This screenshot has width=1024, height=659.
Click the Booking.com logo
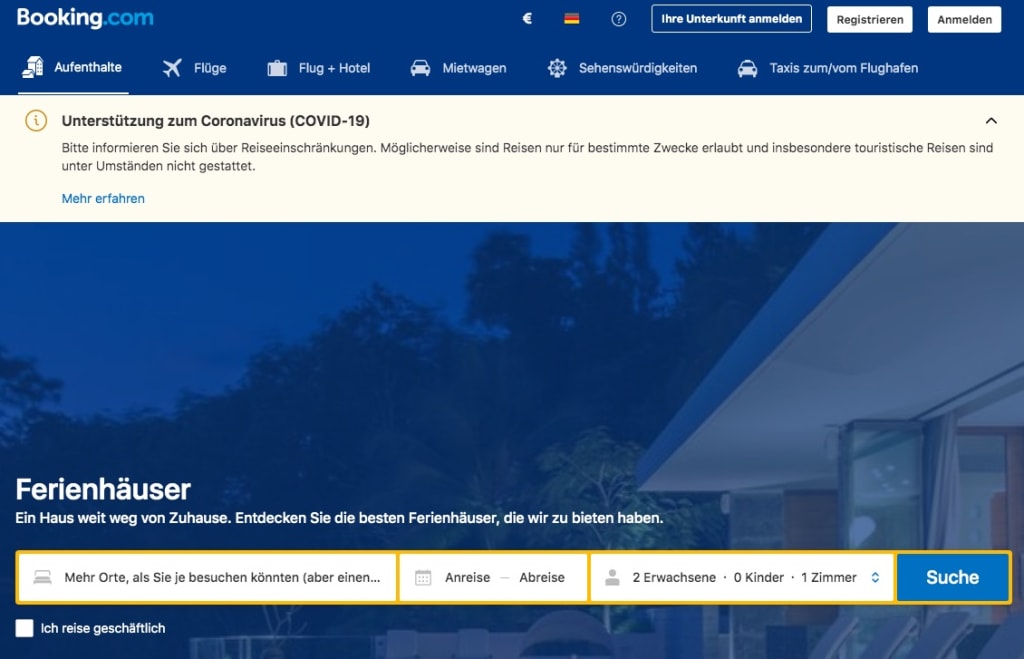pos(85,18)
